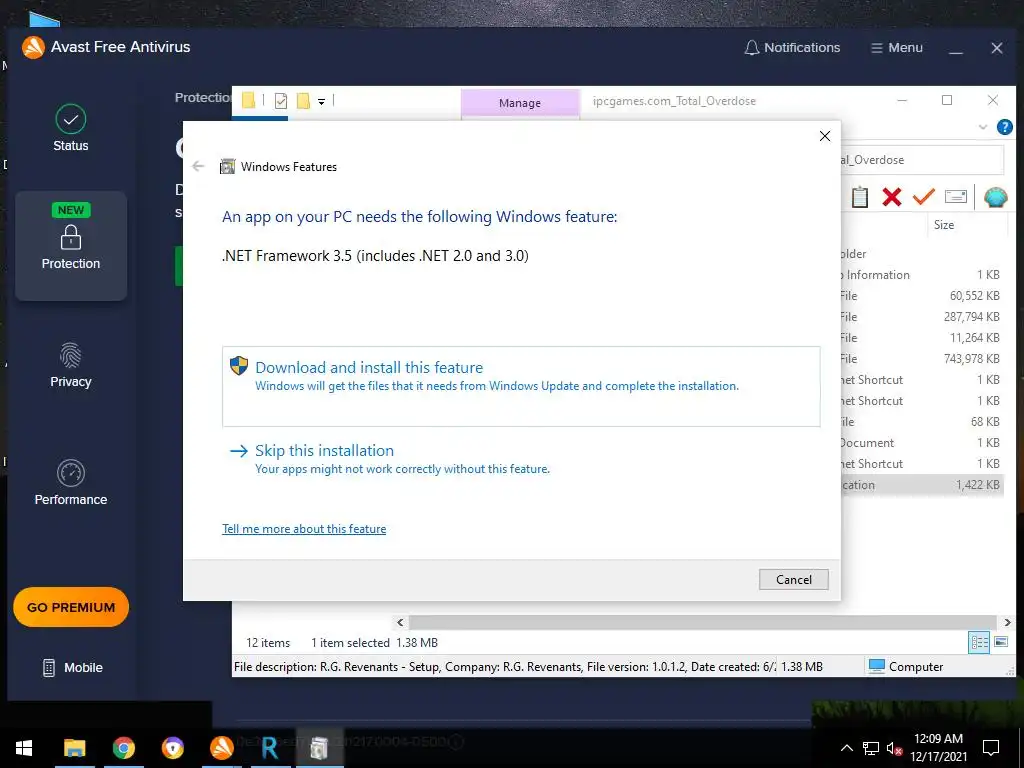1024x768 pixels.
Task: Click the shell Settings icon in Explorer toolbar
Action: [x=995, y=197]
